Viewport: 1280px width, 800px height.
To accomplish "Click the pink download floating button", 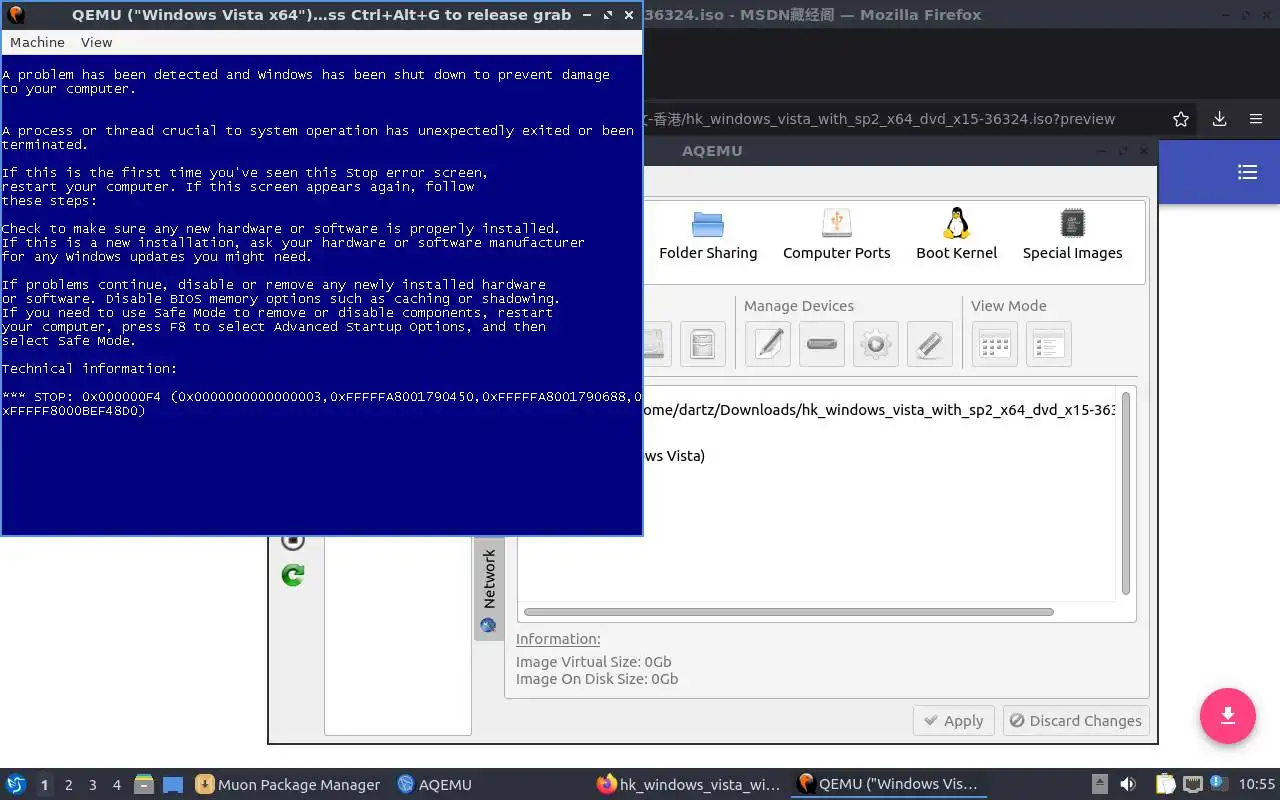I will point(1228,716).
